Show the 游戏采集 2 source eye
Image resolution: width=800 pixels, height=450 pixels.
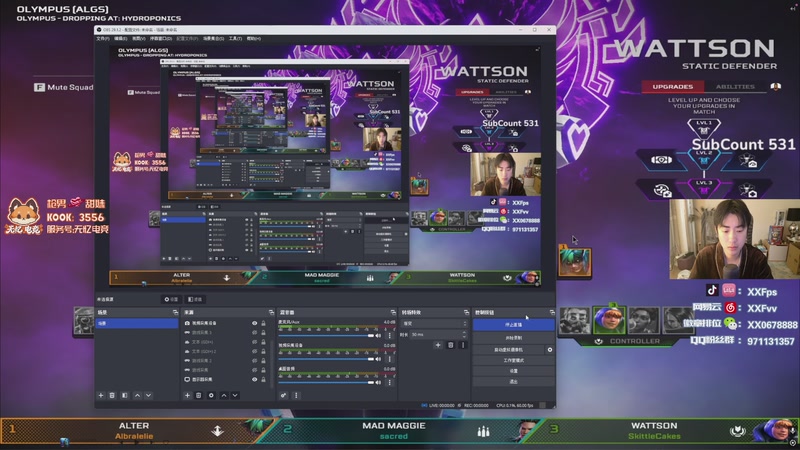pos(254,361)
